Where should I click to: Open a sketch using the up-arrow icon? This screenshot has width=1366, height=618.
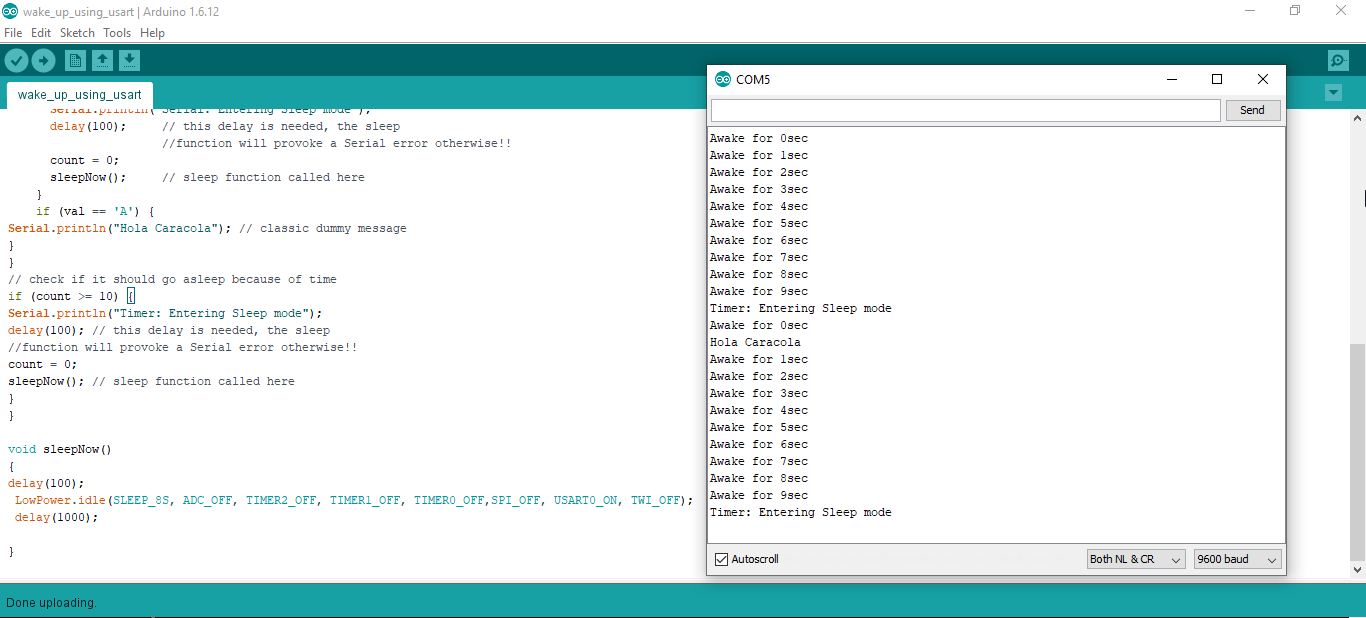(102, 61)
